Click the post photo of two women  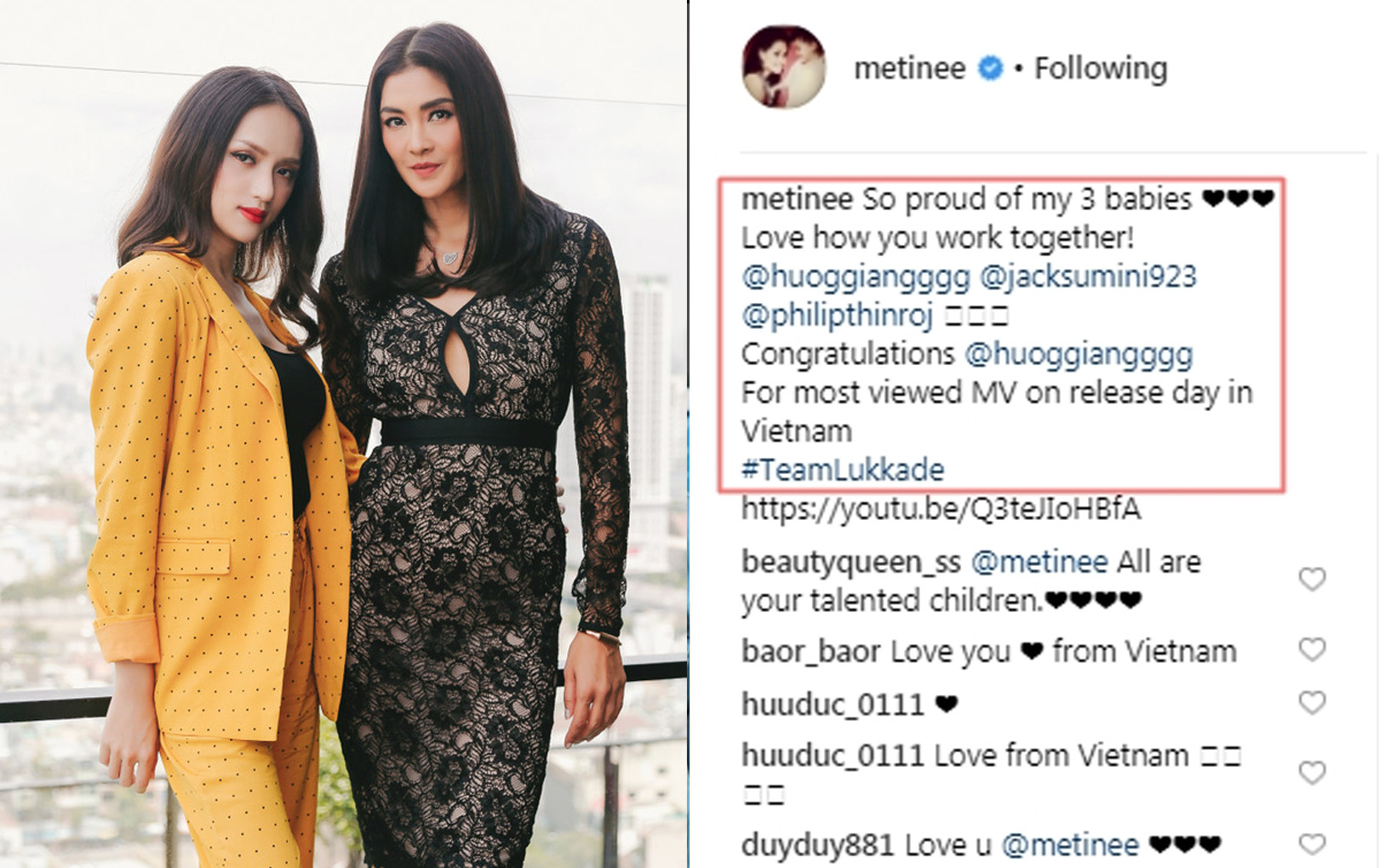point(343,434)
